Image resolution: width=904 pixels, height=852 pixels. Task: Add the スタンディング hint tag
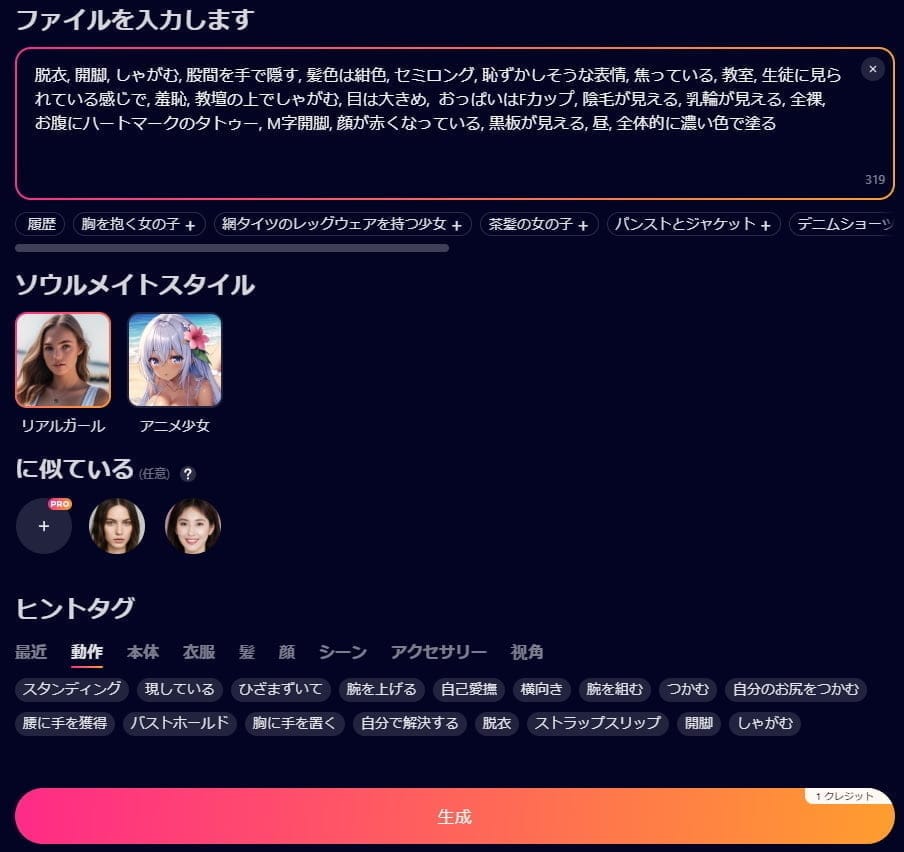(x=72, y=689)
